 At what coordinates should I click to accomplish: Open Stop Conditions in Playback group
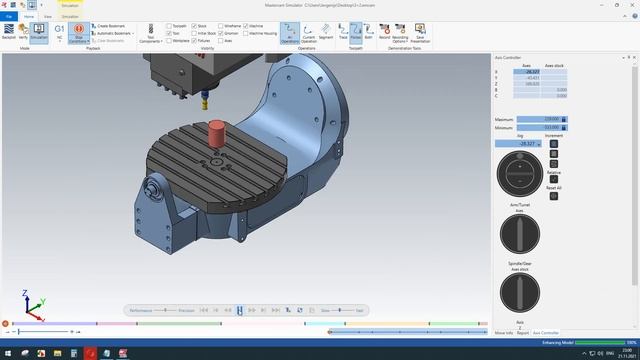pos(79,33)
